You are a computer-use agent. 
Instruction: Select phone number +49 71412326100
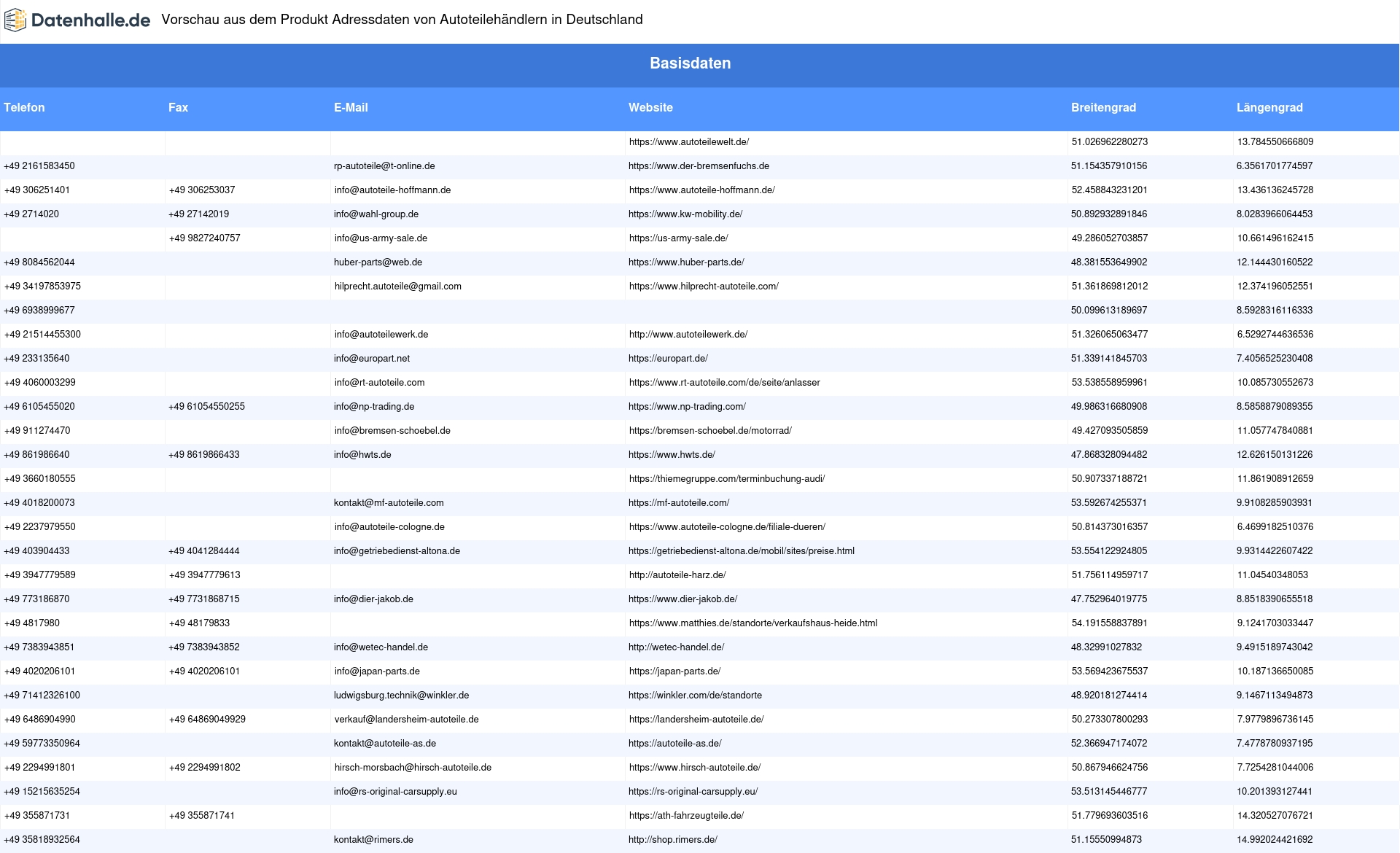click(x=42, y=696)
